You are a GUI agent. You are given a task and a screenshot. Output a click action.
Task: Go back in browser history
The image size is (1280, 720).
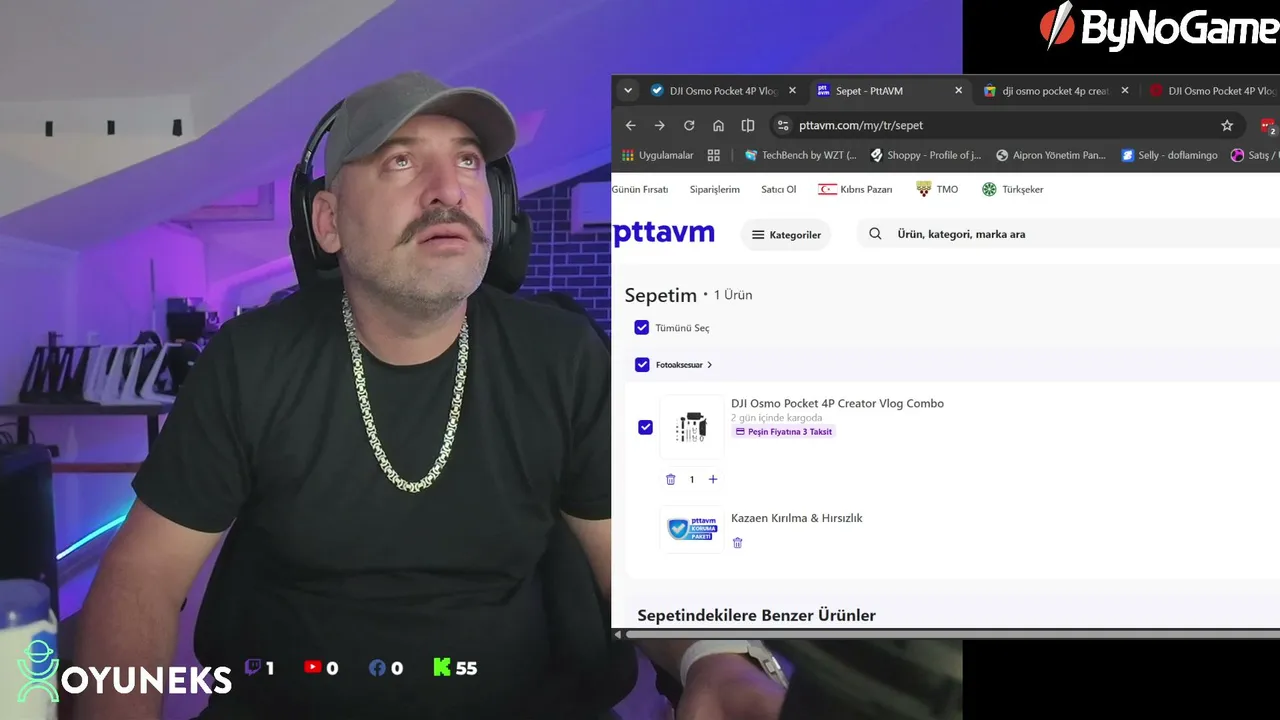coord(630,125)
